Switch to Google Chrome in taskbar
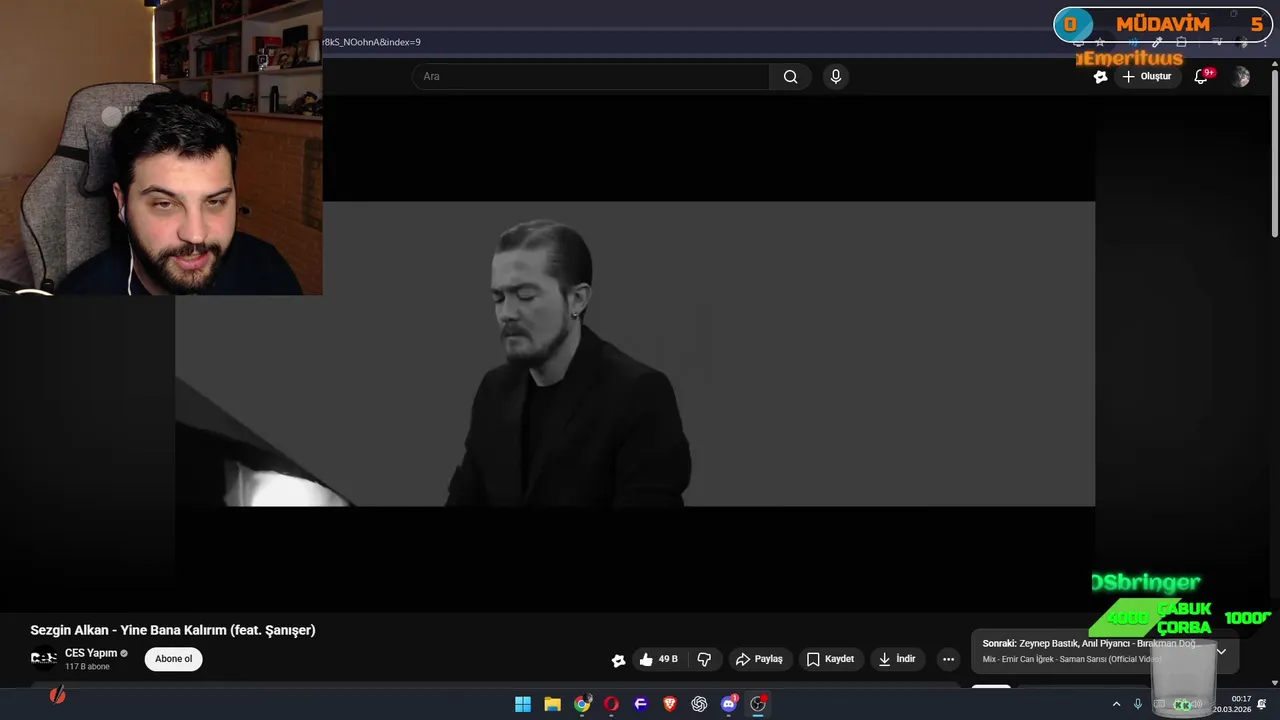Screen dimensions: 1280x720 click(582, 704)
